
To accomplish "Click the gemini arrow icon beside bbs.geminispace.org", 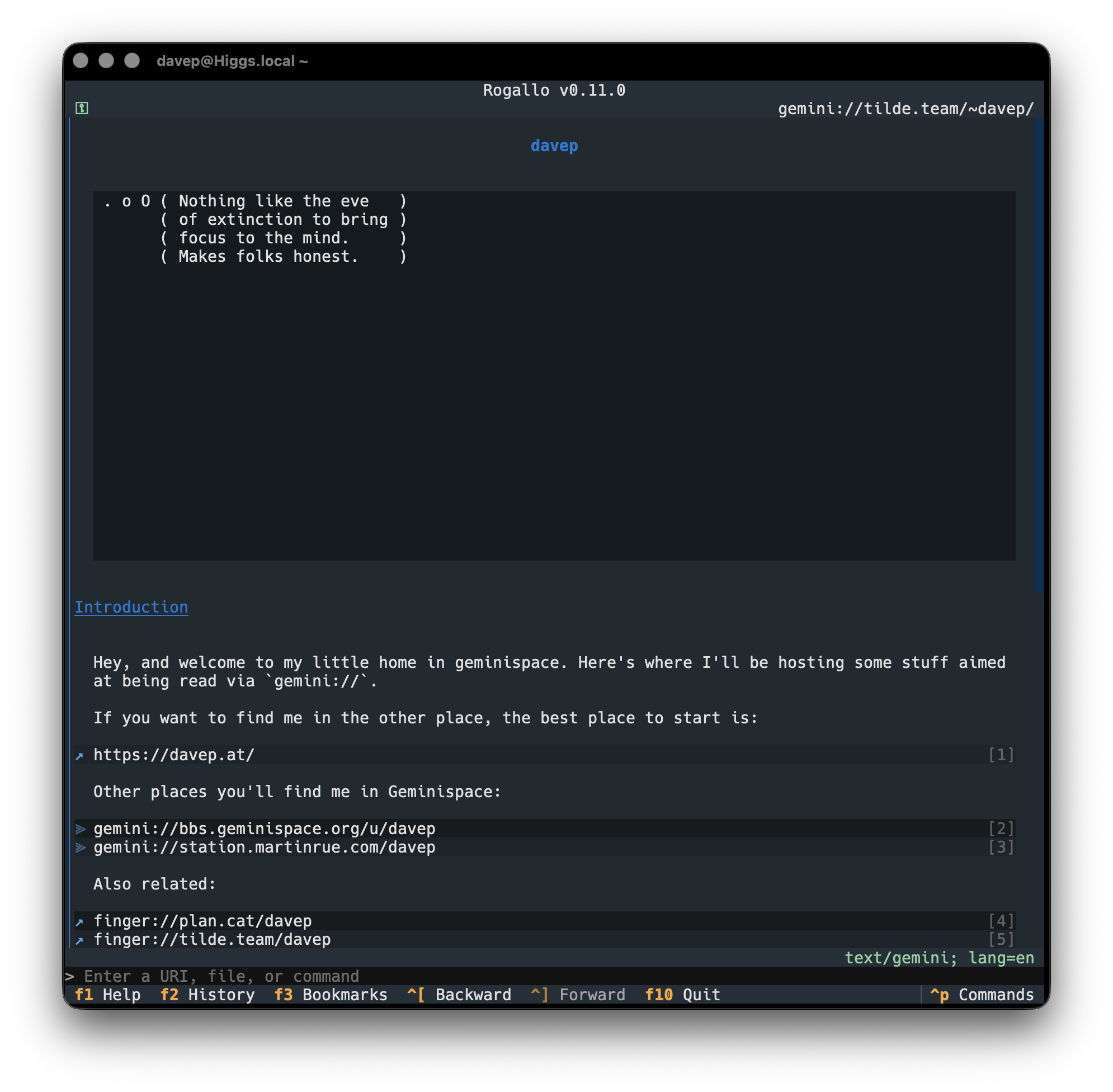I will click(x=81, y=829).
